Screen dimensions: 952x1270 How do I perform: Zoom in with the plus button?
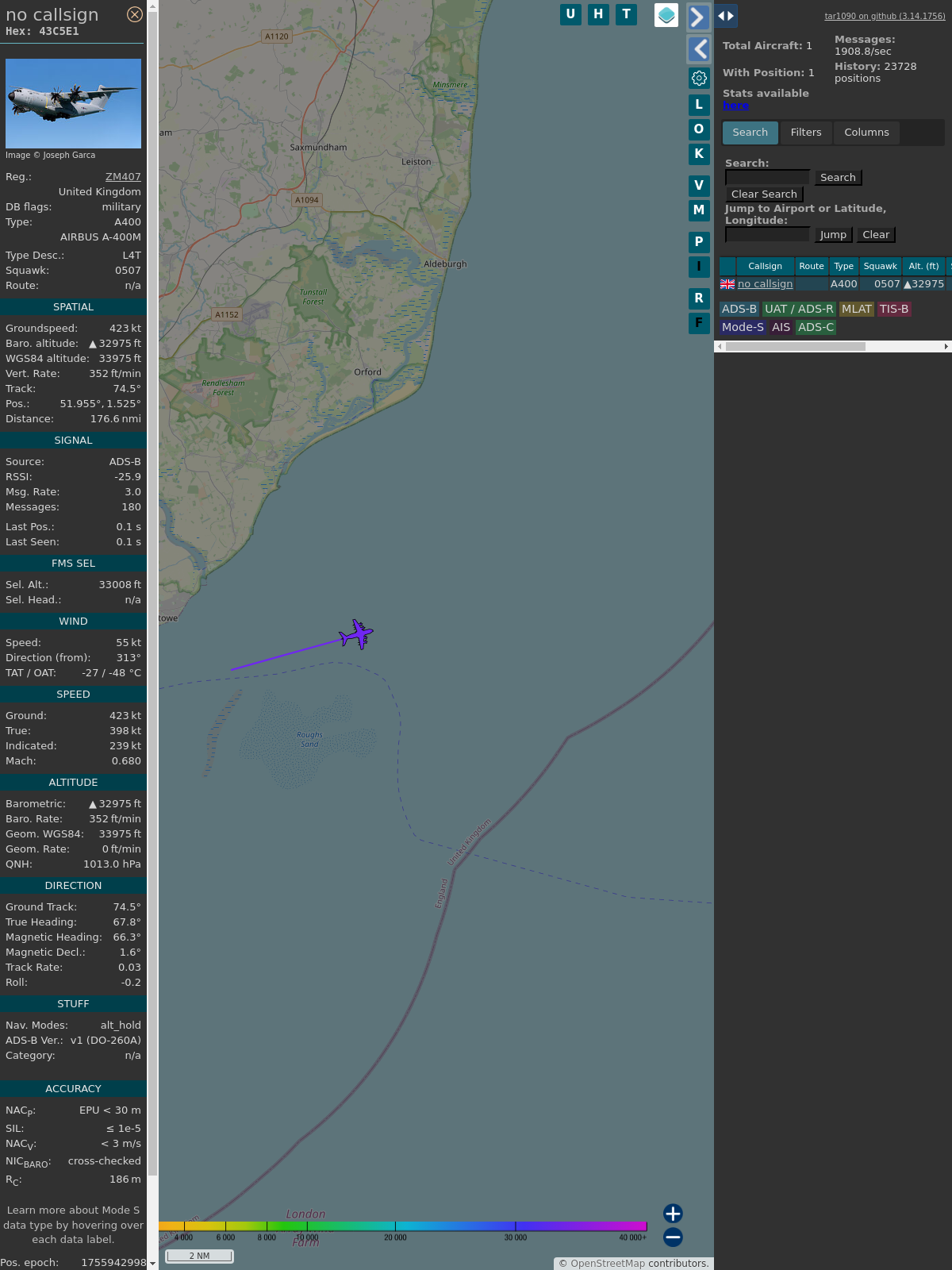coord(673,1214)
